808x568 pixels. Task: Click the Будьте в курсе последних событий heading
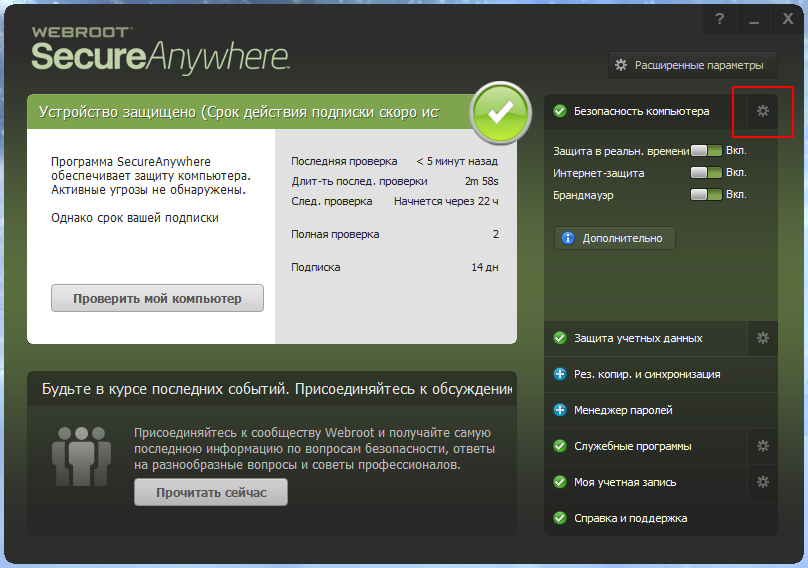click(277, 389)
